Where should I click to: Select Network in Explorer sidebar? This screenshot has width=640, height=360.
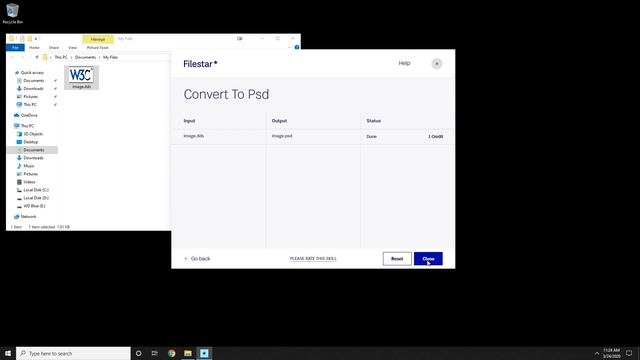28,217
